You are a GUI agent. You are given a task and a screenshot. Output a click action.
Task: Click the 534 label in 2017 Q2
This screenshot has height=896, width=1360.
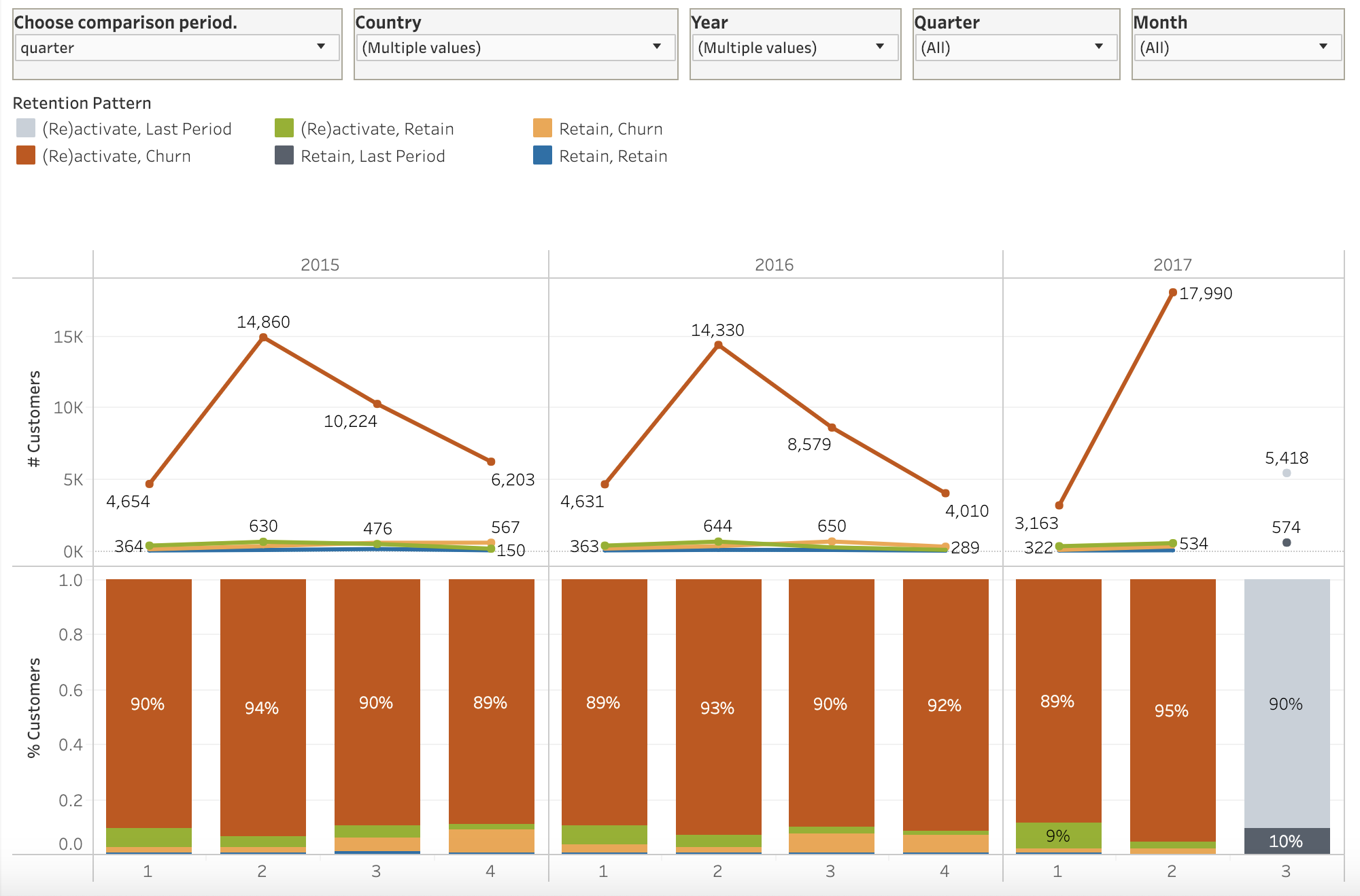pyautogui.click(x=1193, y=543)
